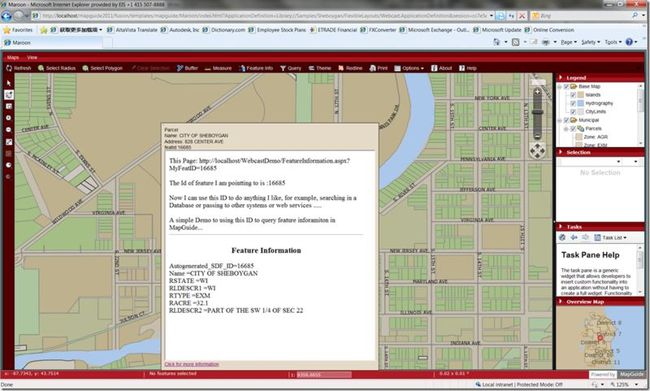This screenshot has height=391, width=650.
Task: Start the Measure tool
Action: [218, 68]
